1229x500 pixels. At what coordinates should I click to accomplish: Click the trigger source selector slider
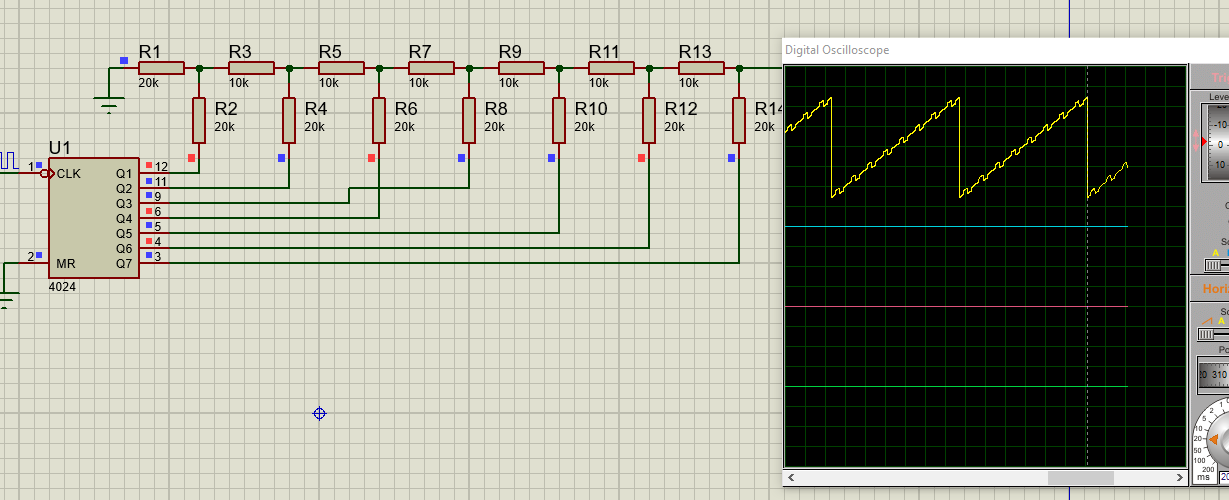tap(1216, 265)
